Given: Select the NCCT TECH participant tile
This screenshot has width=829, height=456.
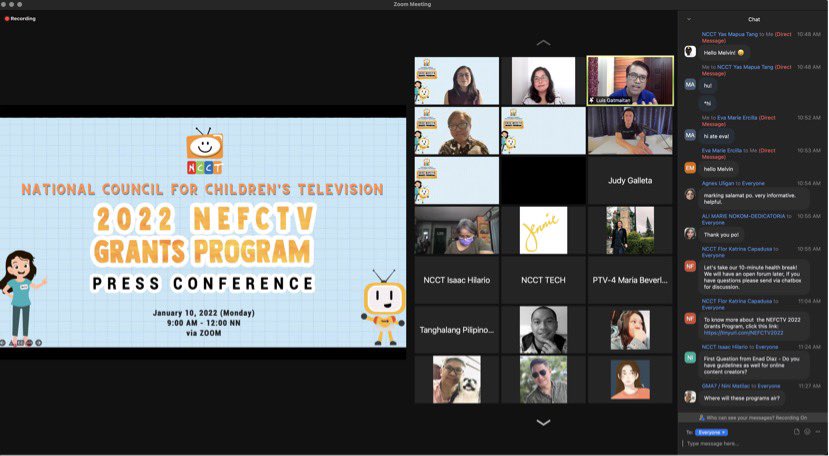Looking at the screenshot, I should (543, 280).
